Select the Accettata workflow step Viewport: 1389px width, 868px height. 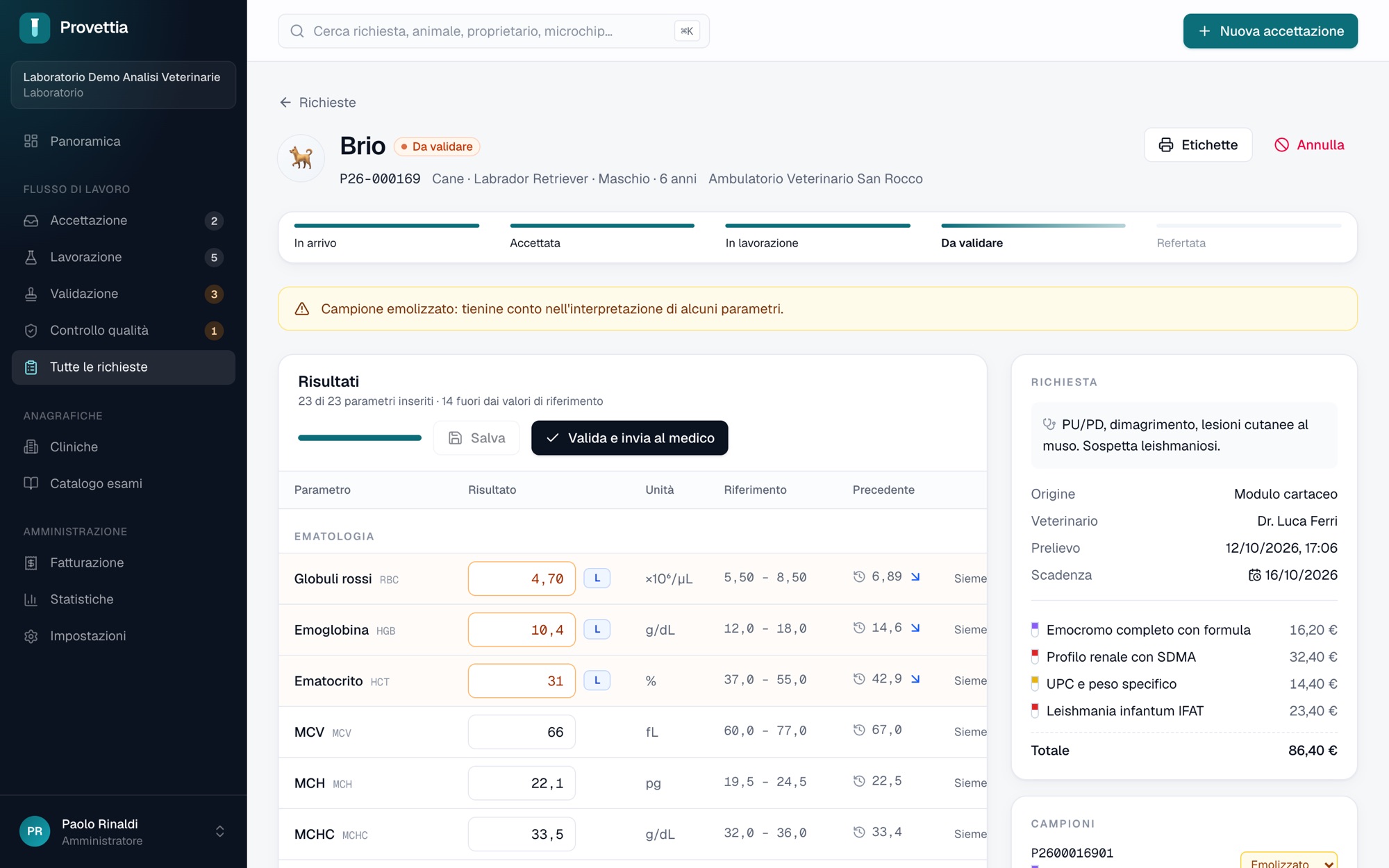(602, 237)
